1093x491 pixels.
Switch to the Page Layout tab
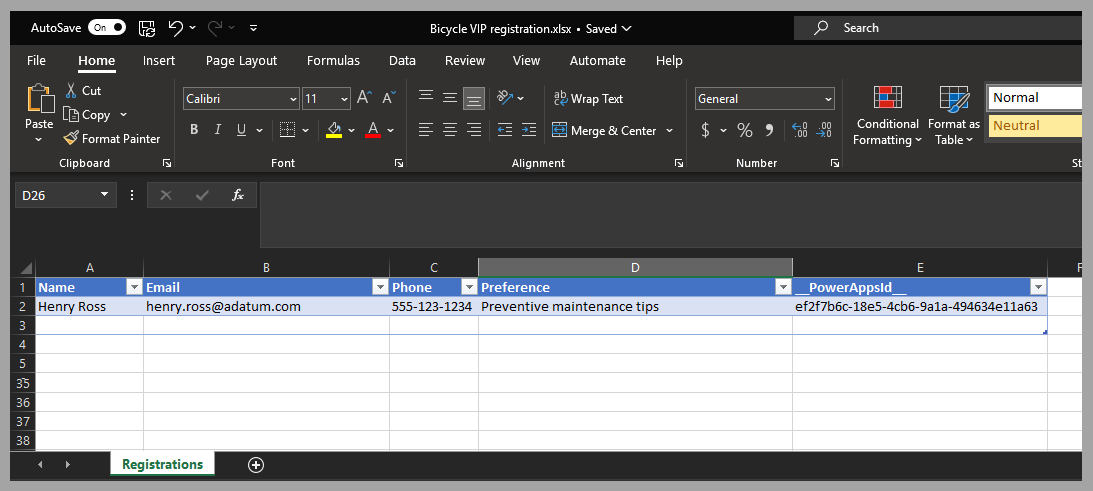coord(241,61)
